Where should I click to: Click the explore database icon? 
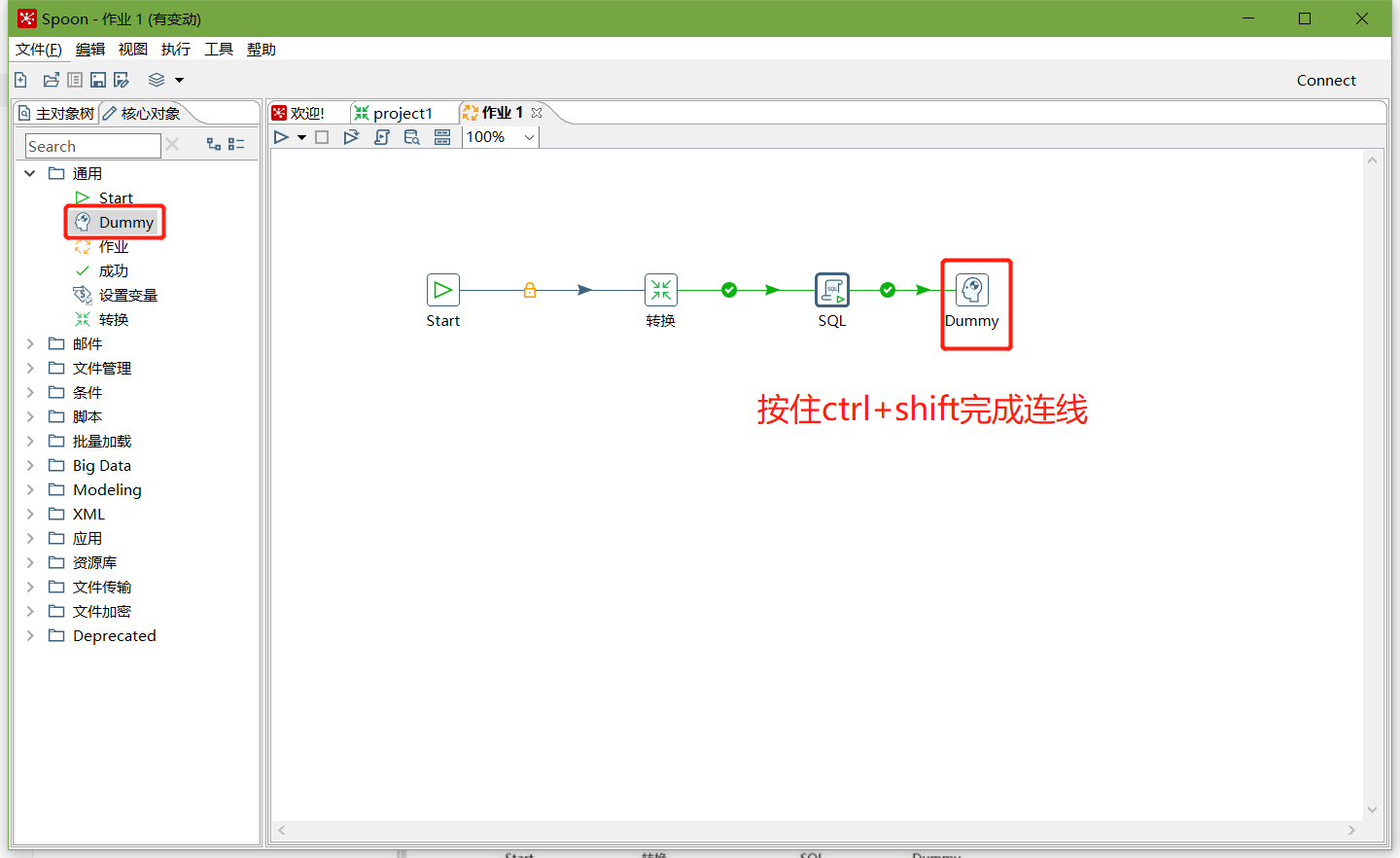pyautogui.click(x=412, y=137)
